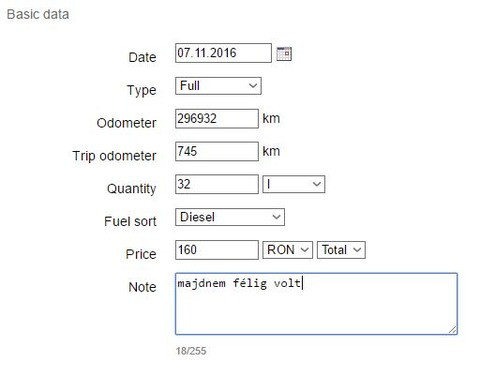Viewport: 480px width, 377px height.
Task: Open the Type dropdown showing Full
Action: click(218, 86)
